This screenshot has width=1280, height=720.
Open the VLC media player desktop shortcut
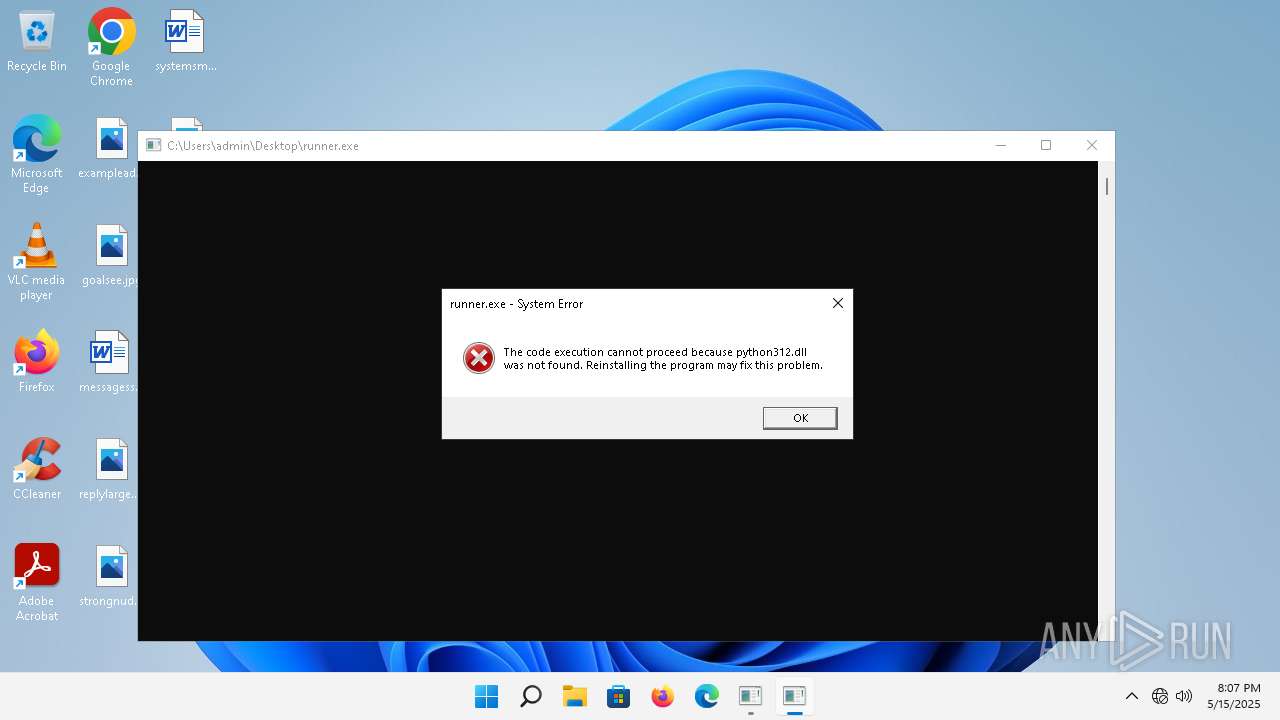37,262
